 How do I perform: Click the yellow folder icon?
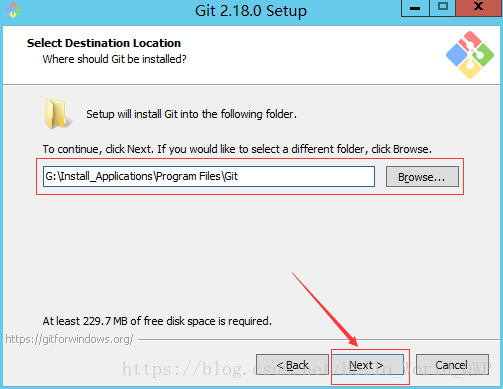coord(57,114)
